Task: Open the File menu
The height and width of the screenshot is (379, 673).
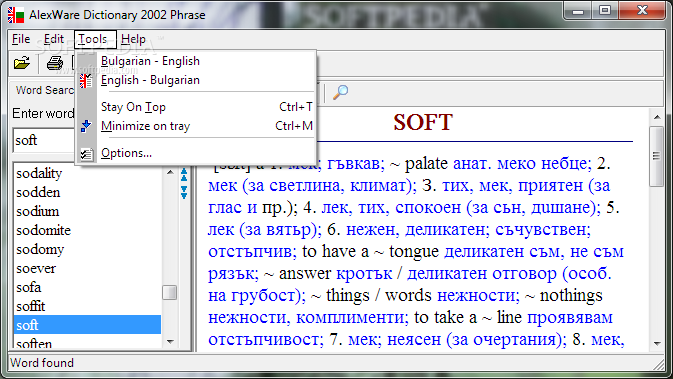Action: pos(21,39)
